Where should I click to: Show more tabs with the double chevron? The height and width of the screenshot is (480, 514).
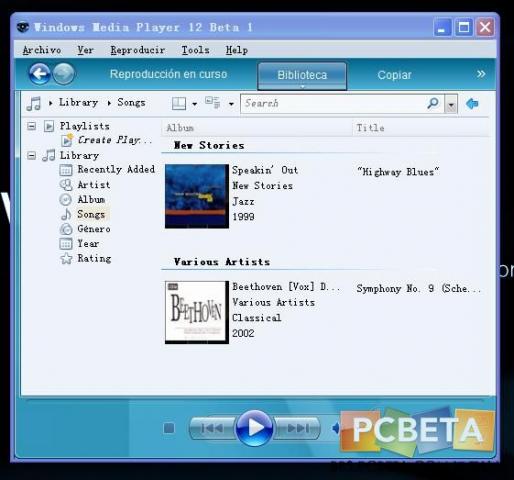point(481,74)
